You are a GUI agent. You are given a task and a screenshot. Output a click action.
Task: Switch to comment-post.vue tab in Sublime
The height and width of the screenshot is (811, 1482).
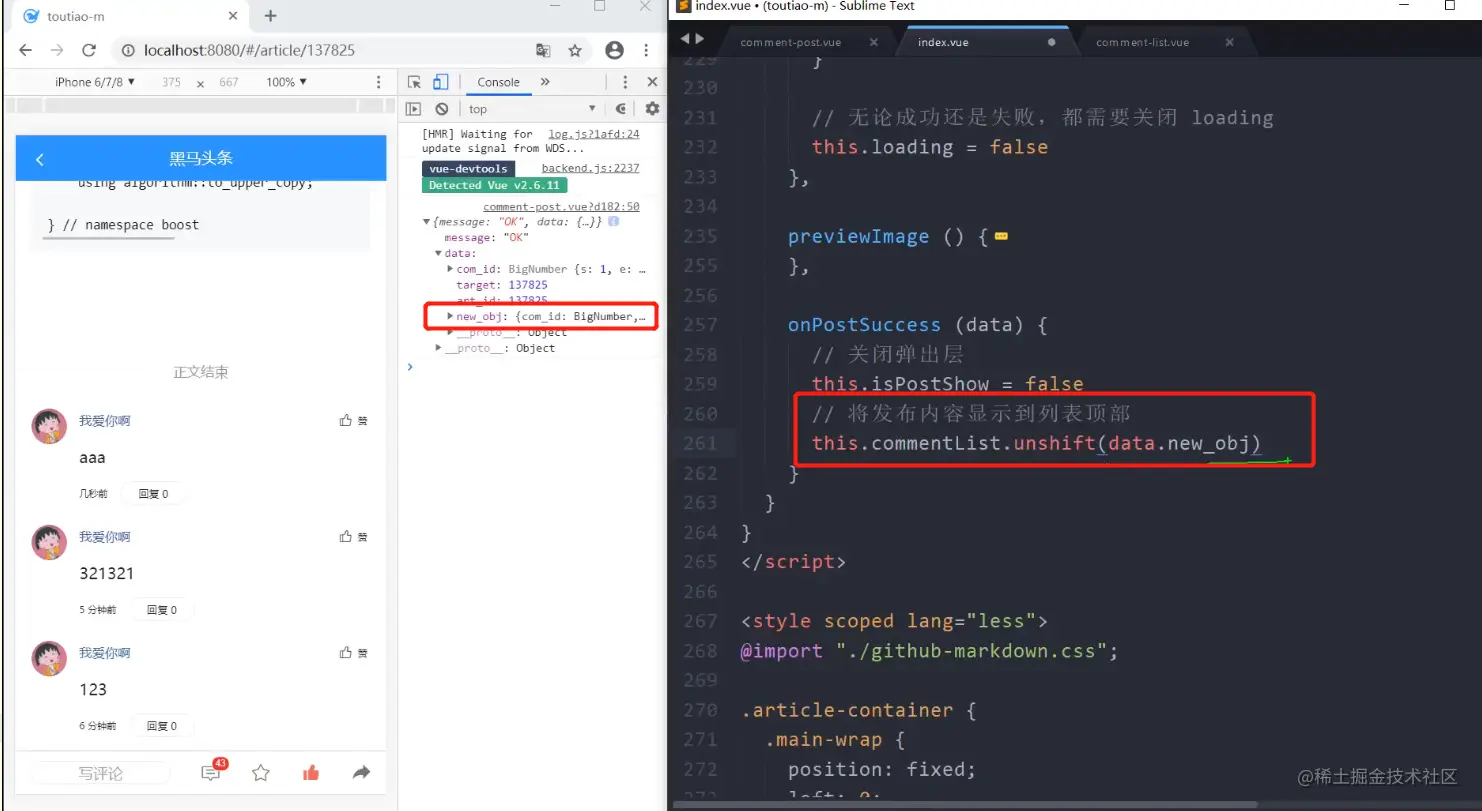coord(790,42)
